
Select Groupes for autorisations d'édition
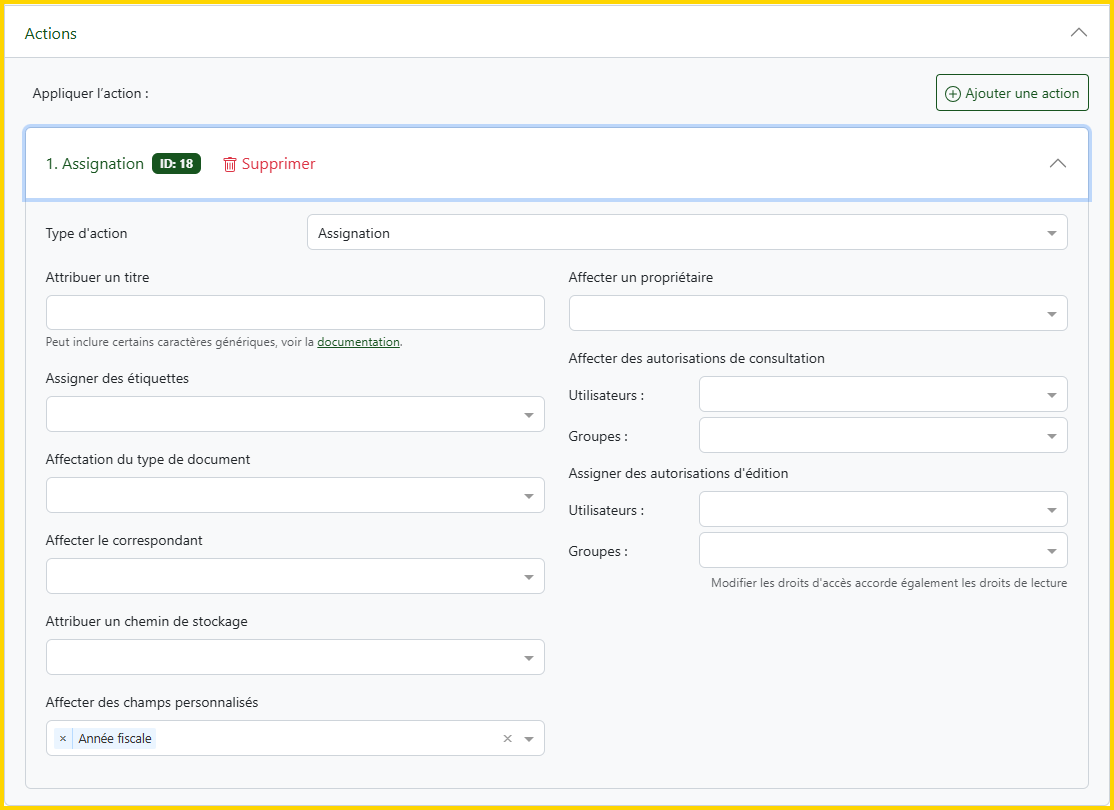click(x=882, y=550)
